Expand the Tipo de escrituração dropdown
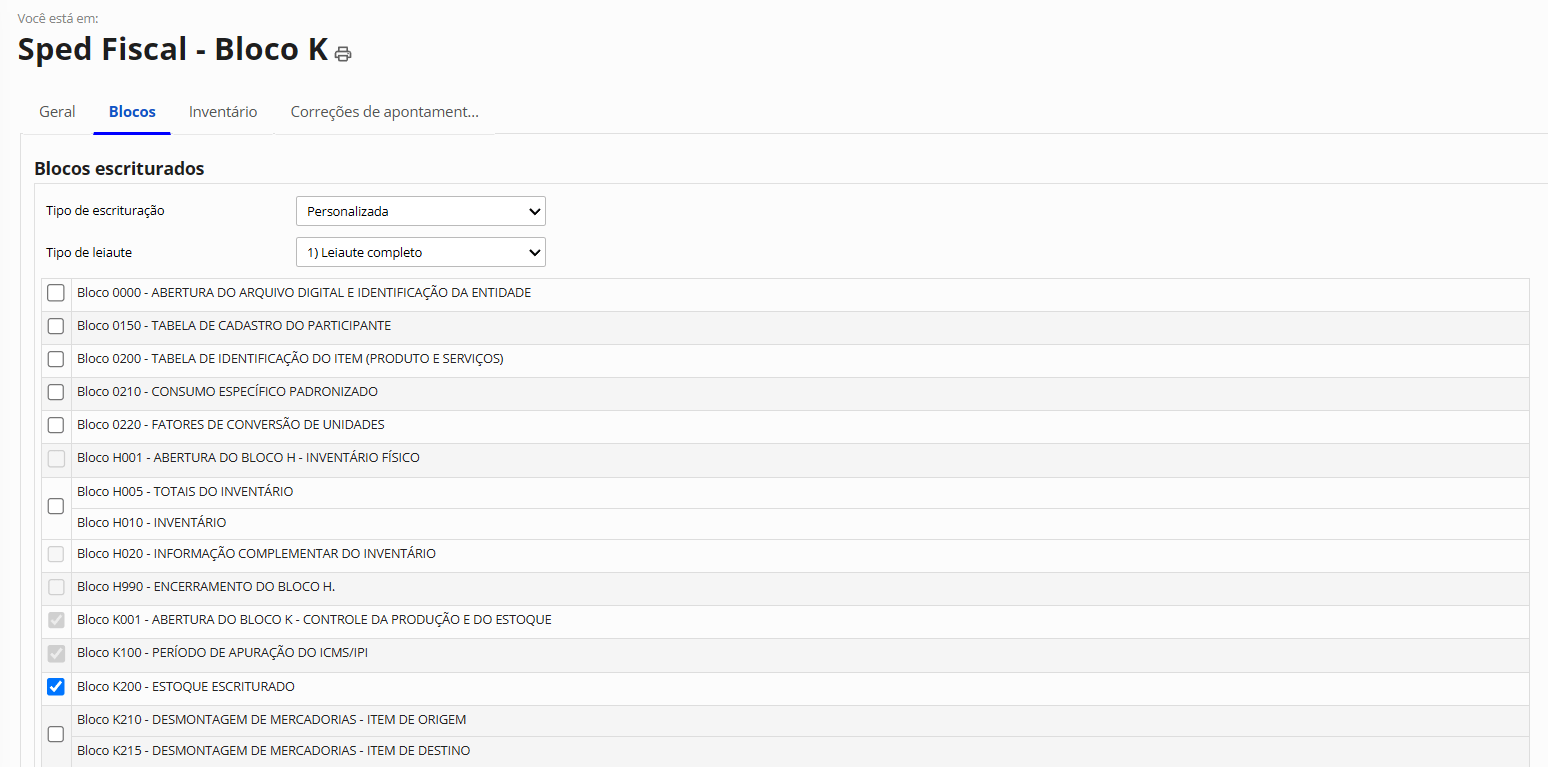Viewport: 1548px width, 767px height. click(420, 211)
